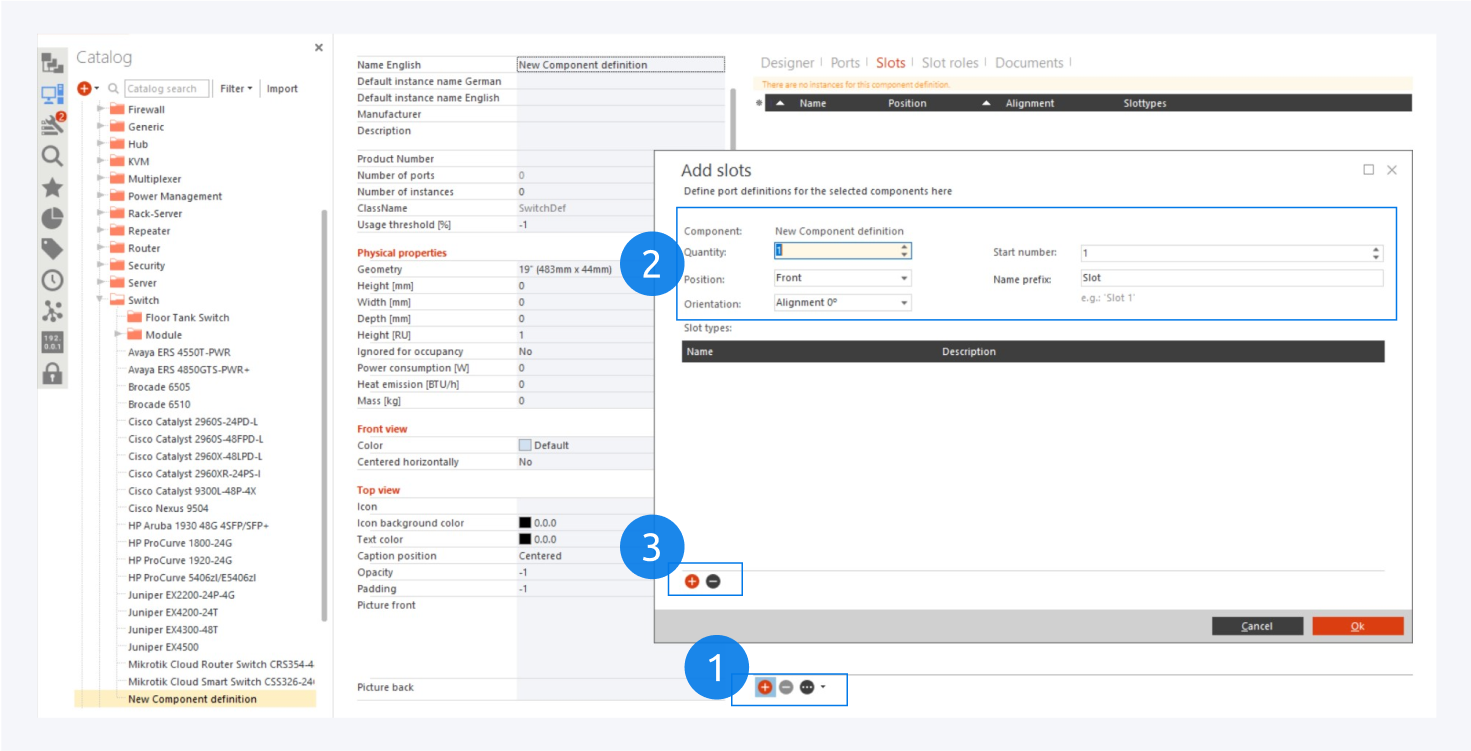This screenshot has height=751, width=1471.
Task: Open the Position dropdown set to Front
Action: coord(842,278)
